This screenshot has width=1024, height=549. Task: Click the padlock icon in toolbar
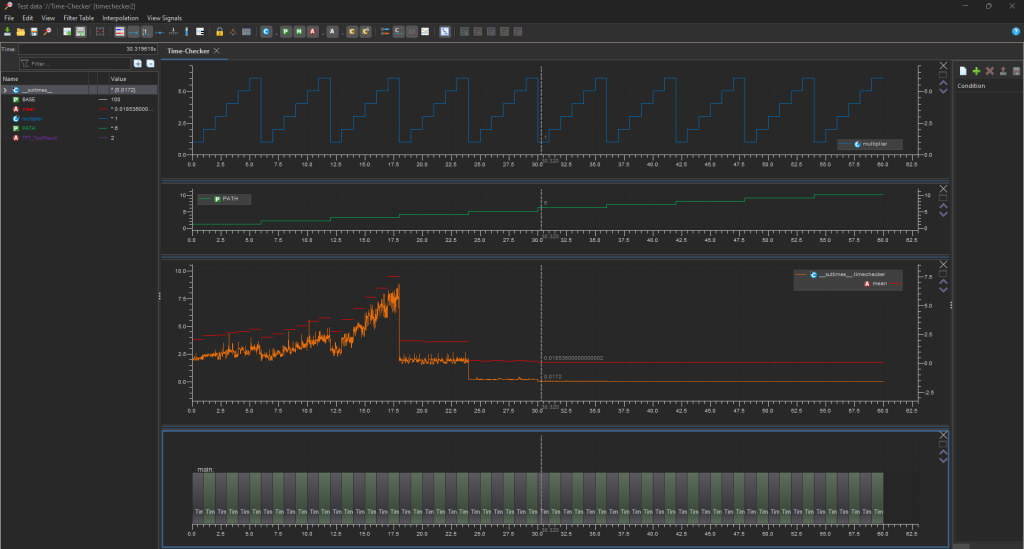point(219,32)
